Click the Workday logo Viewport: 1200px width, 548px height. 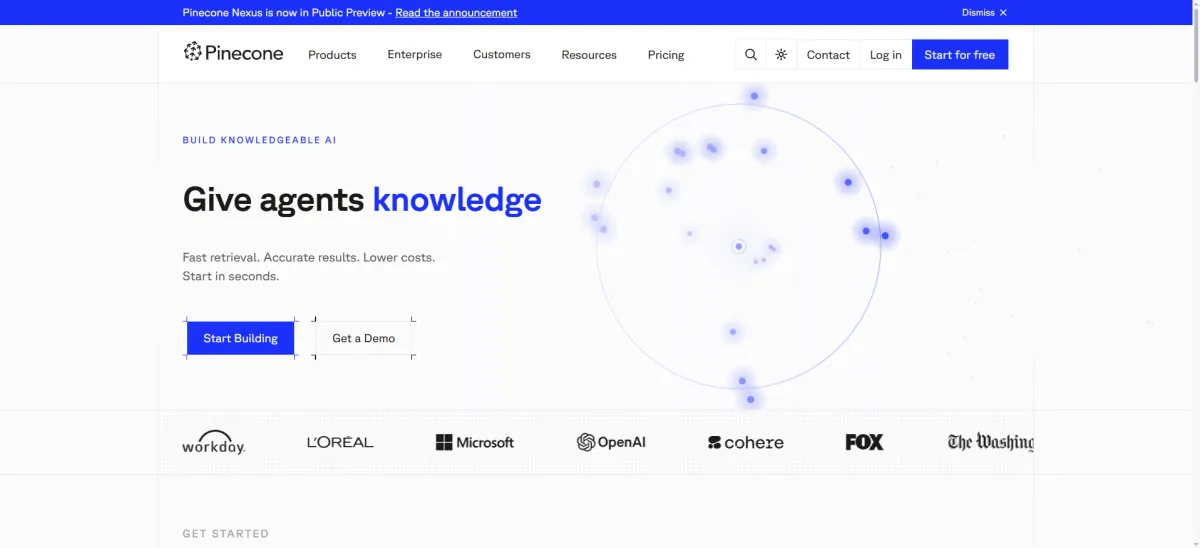tap(213, 443)
